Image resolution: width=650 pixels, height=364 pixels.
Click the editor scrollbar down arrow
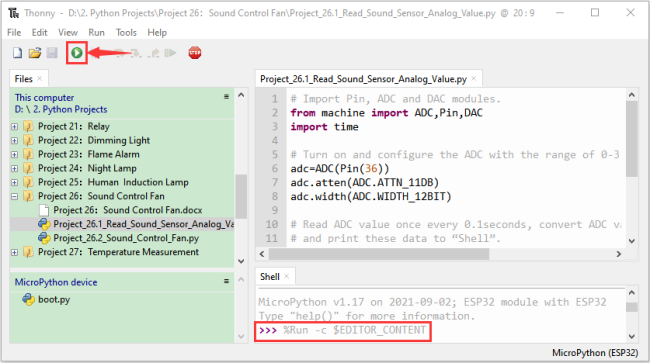point(632,241)
